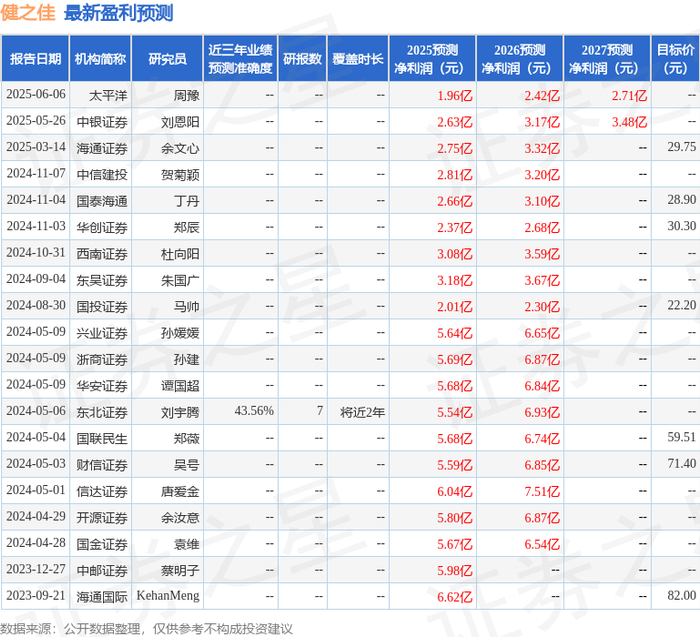Click the 近三年业绩预测准确度 column header
The image size is (700, 637).
(240, 59)
